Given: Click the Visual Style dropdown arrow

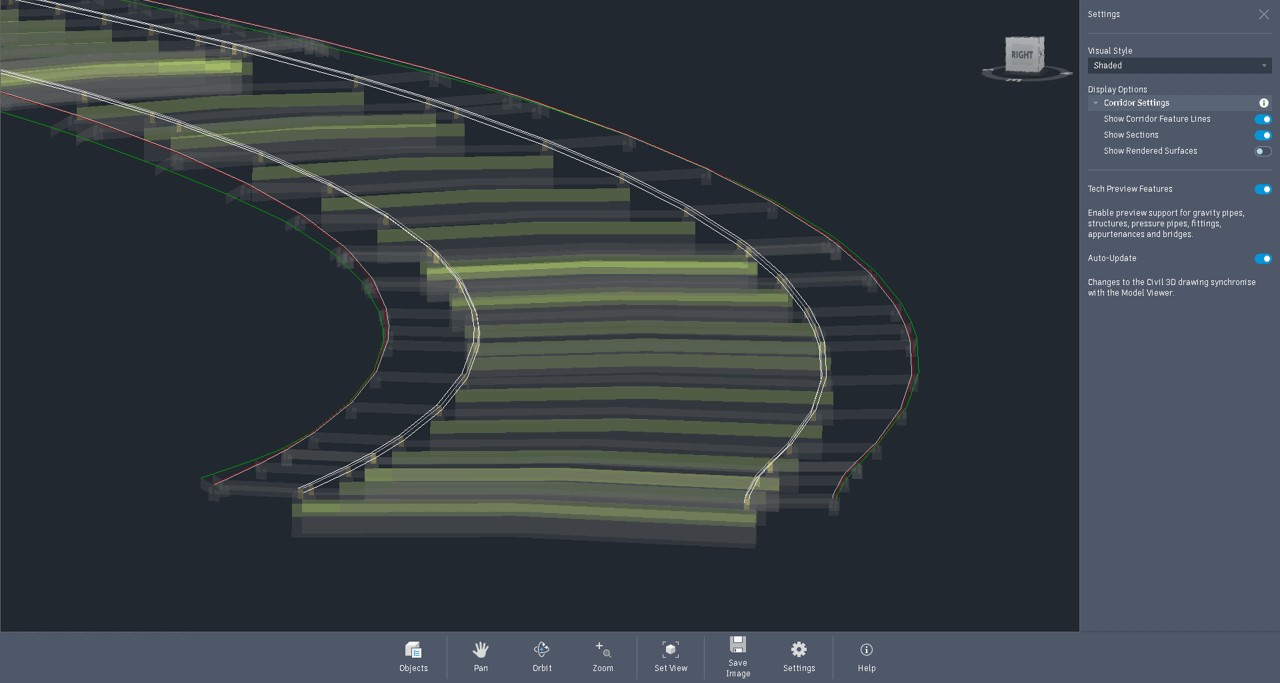Looking at the screenshot, I should [1264, 66].
